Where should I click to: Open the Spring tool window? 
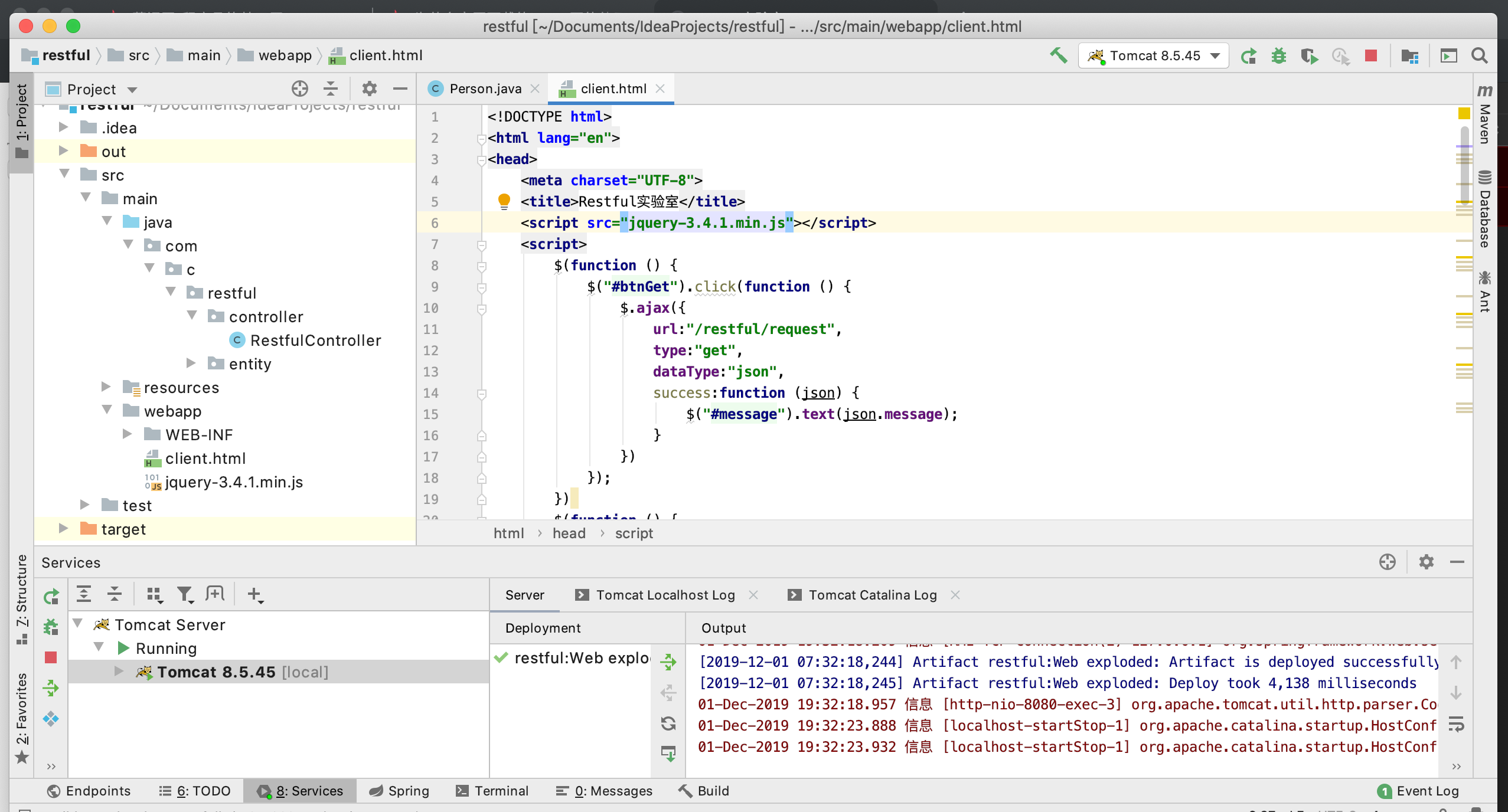point(399,791)
